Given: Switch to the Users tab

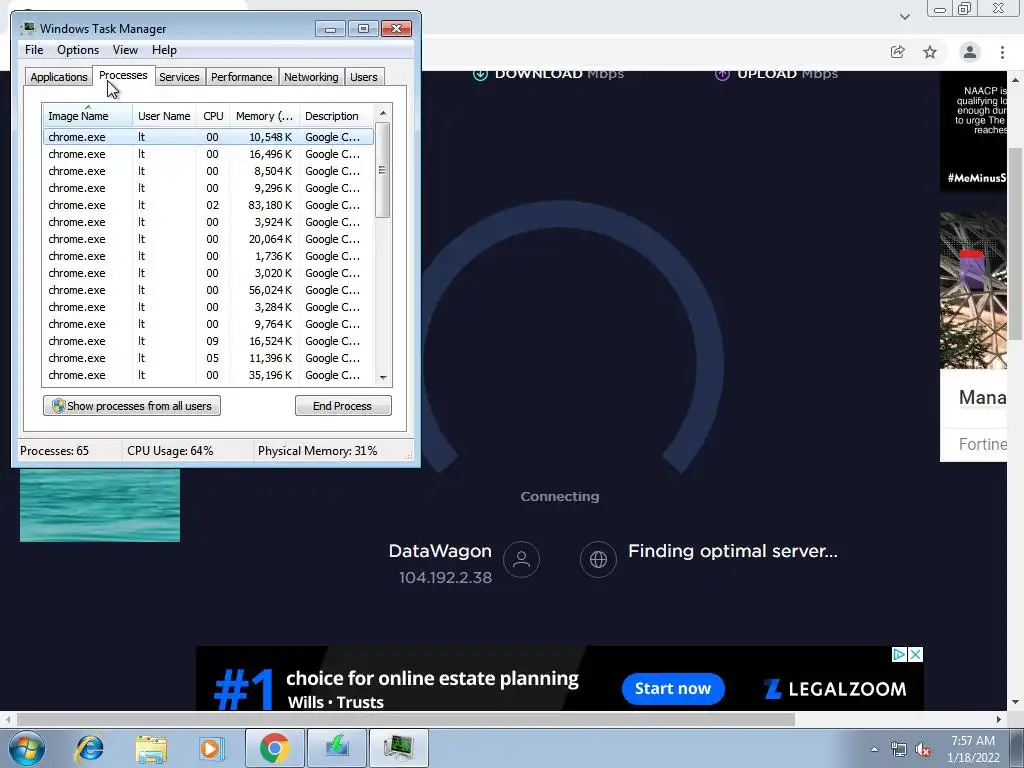Looking at the screenshot, I should pyautogui.click(x=364, y=77).
